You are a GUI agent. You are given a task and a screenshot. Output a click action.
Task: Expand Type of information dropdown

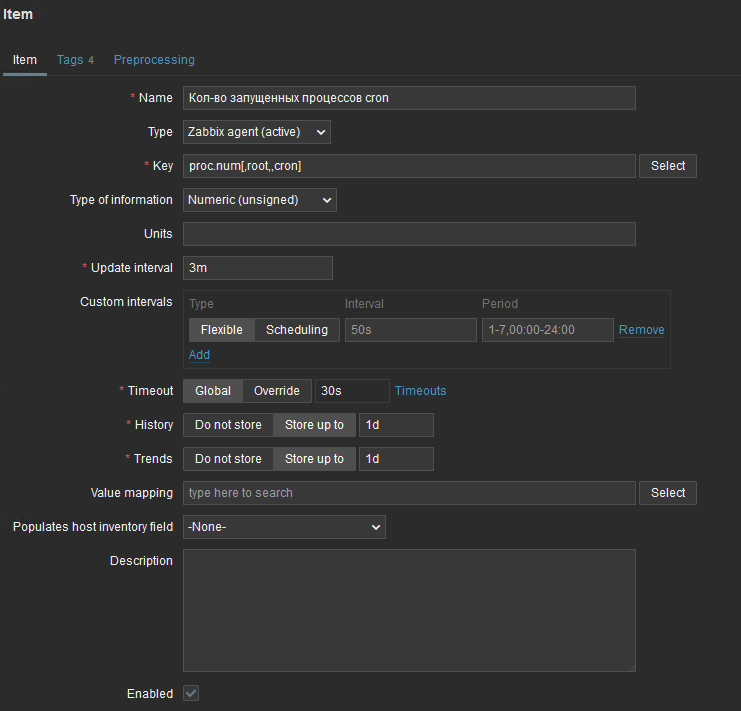[x=259, y=200]
